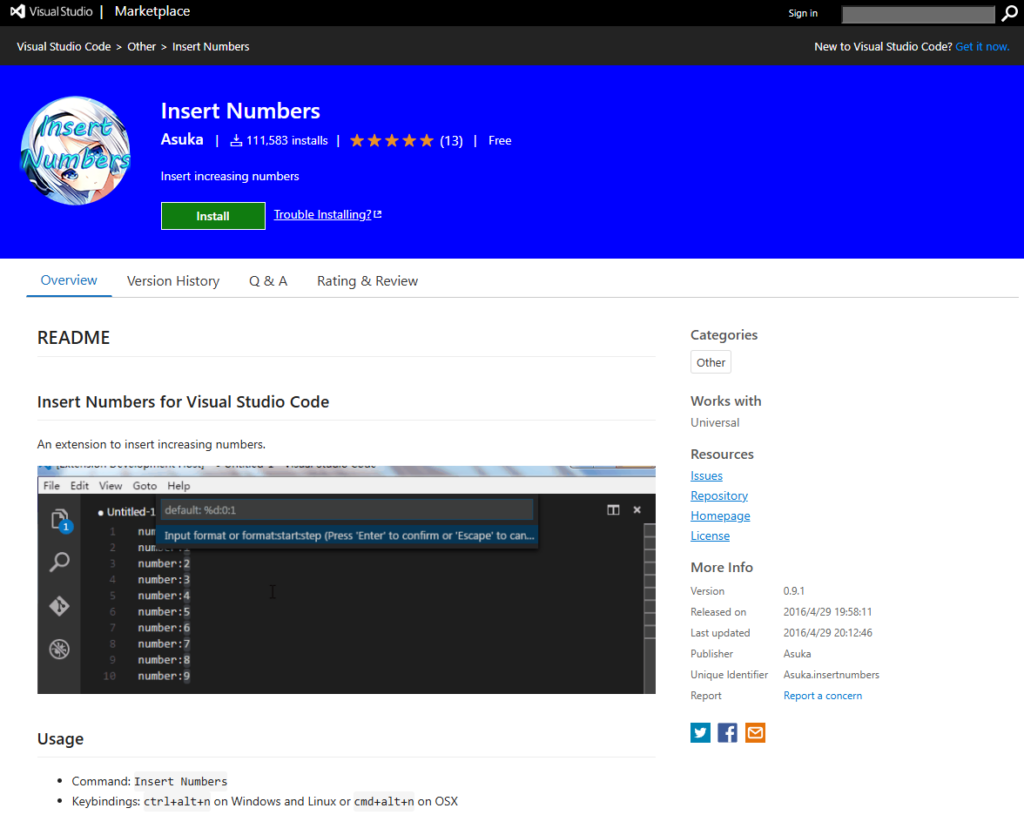Click the five-star rating icons
This screenshot has height=815, width=1024.
point(391,140)
